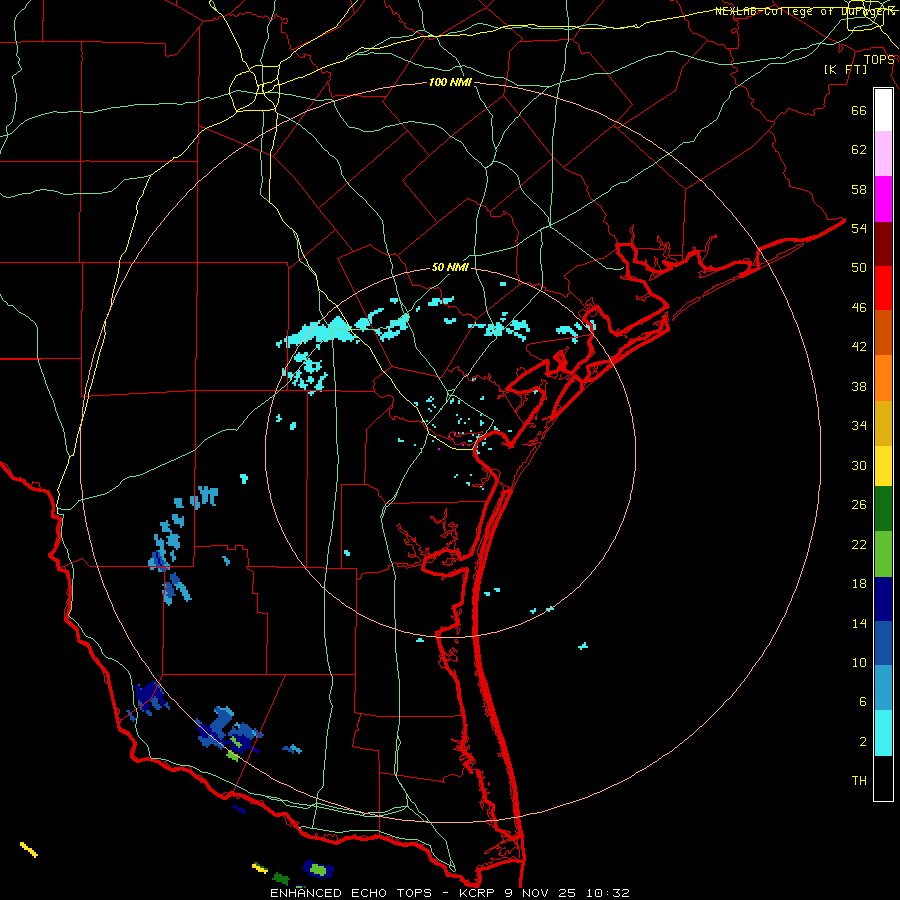Click the 46 value on the scale

tap(859, 308)
